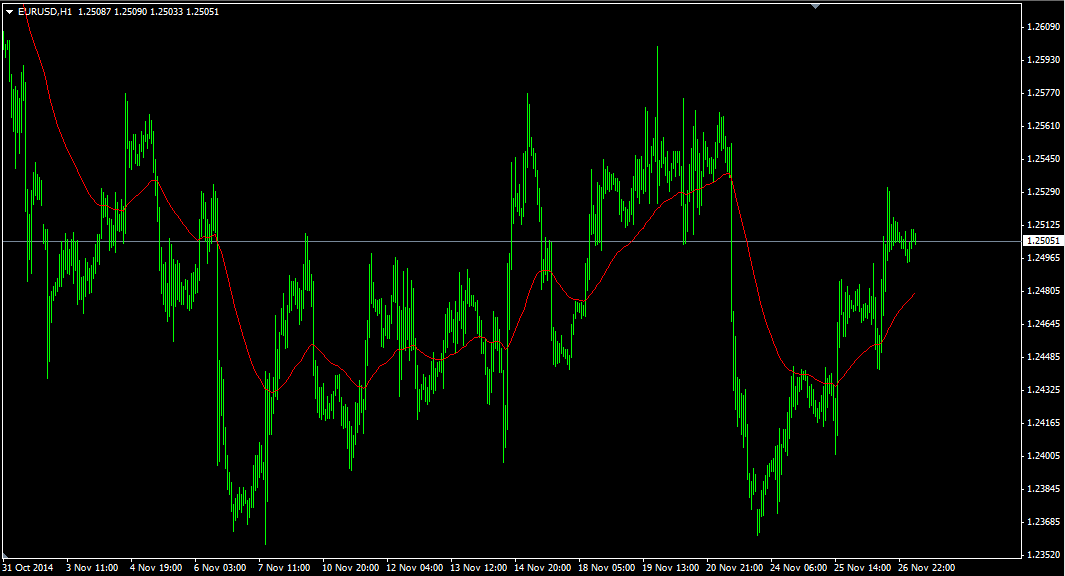Click the 1.25770 price scale label

point(1043,92)
